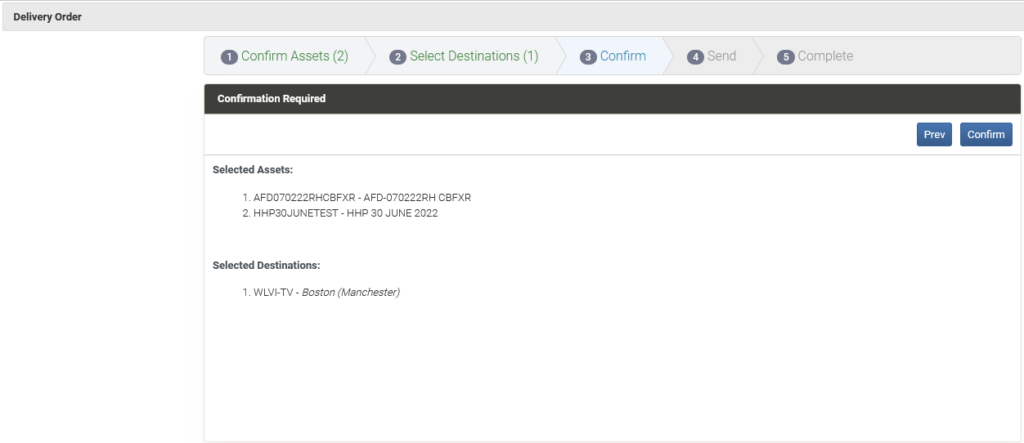Click the step 5 number badge
The width and height of the screenshot is (1024, 443).
point(785,57)
